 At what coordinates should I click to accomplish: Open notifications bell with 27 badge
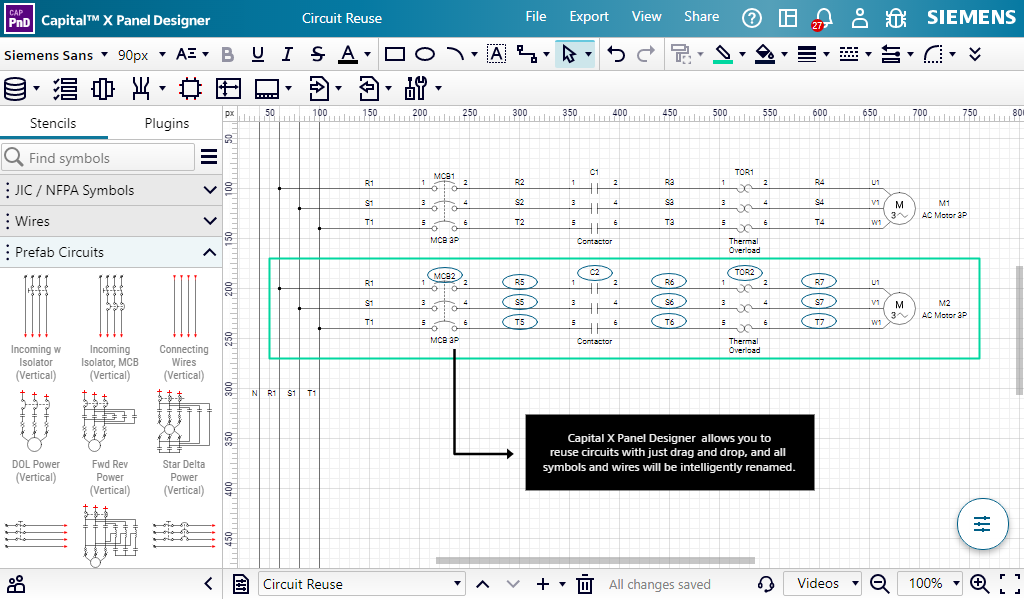point(823,18)
